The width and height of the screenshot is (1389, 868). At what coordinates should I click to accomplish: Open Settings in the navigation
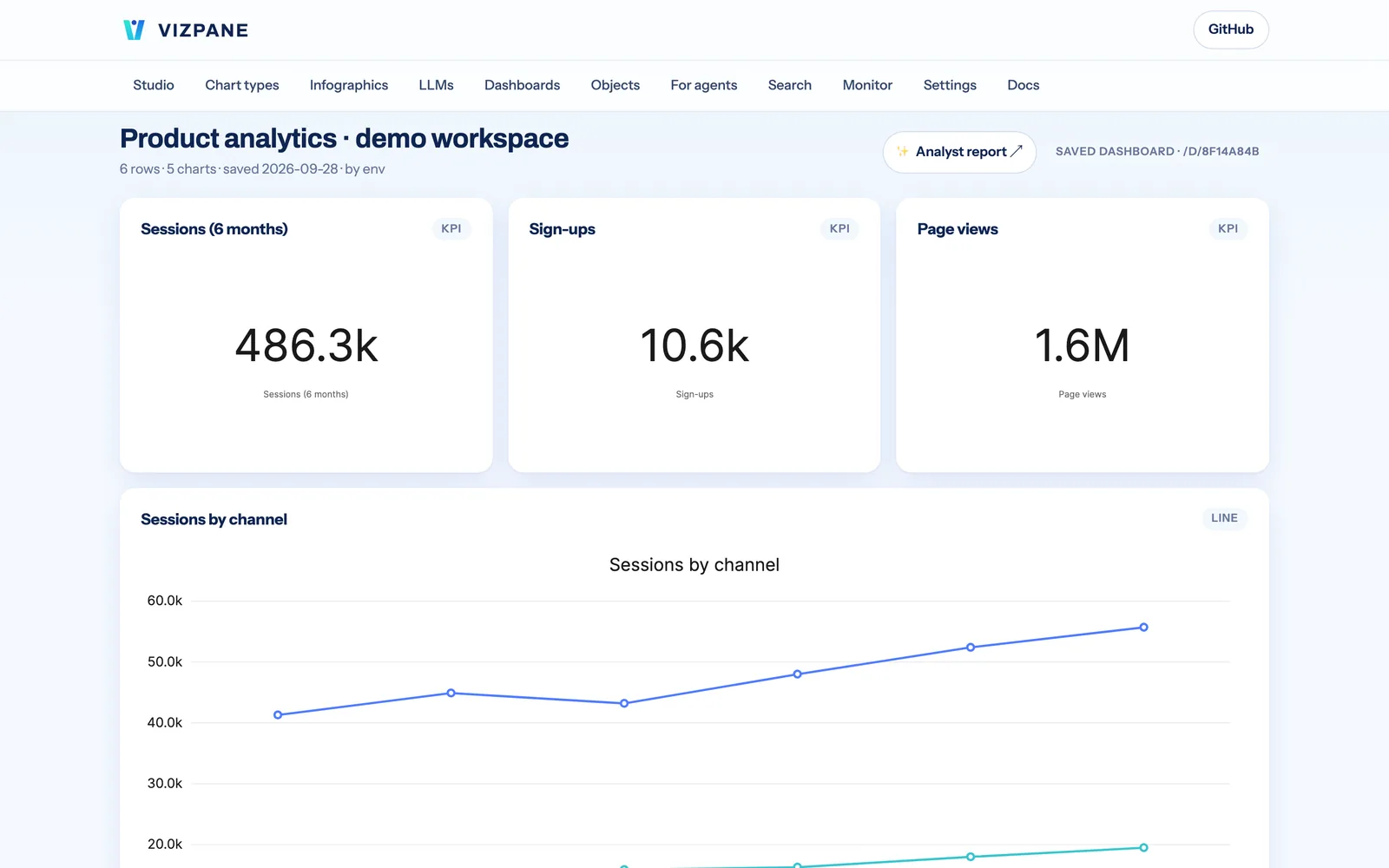[950, 85]
